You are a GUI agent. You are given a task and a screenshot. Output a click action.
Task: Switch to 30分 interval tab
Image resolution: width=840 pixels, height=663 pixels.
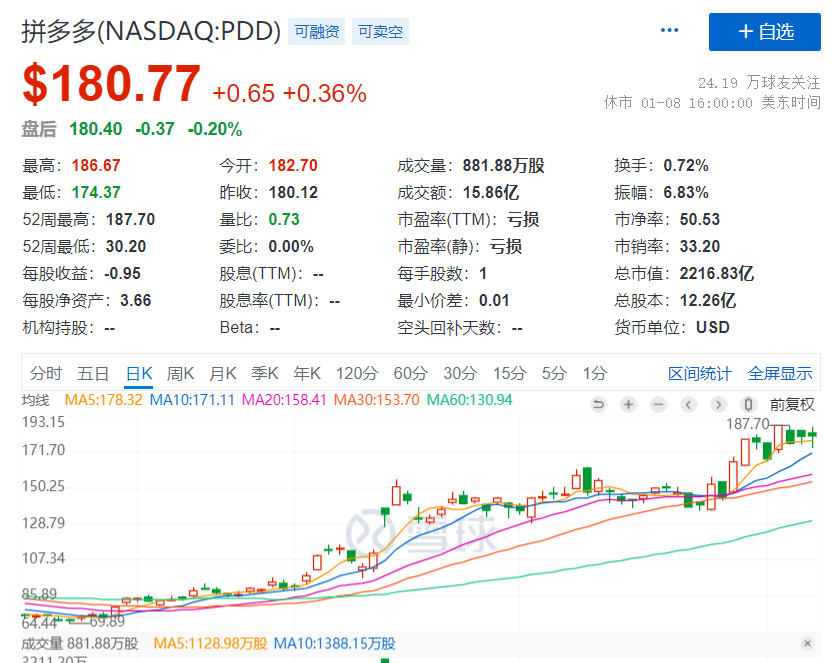[x=460, y=373]
